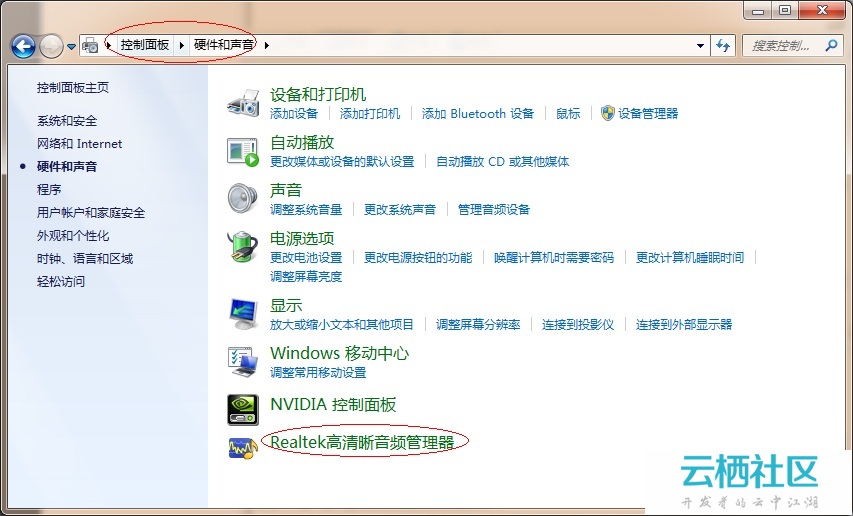Open the recent pages dropdown arrow
The height and width of the screenshot is (516, 853).
(x=71, y=47)
